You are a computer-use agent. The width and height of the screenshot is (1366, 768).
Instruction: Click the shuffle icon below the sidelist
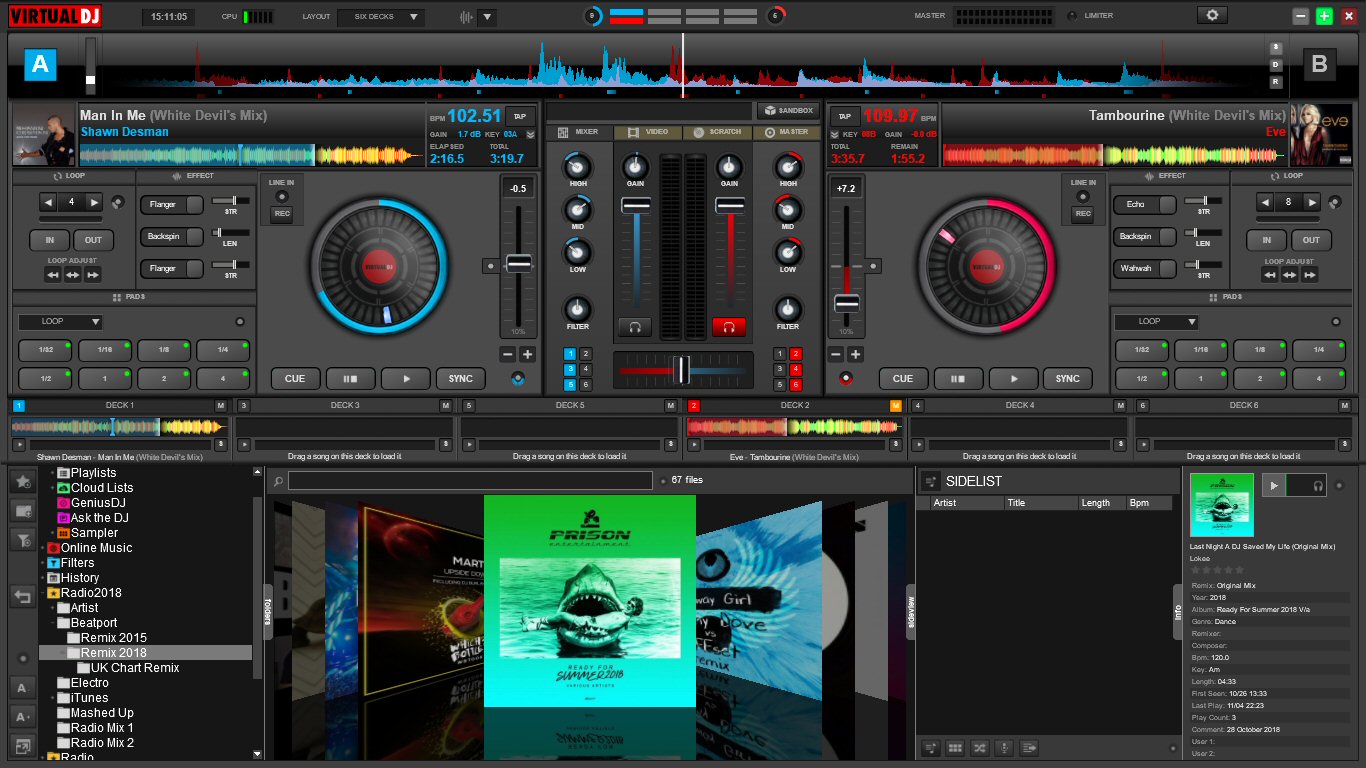click(x=979, y=748)
